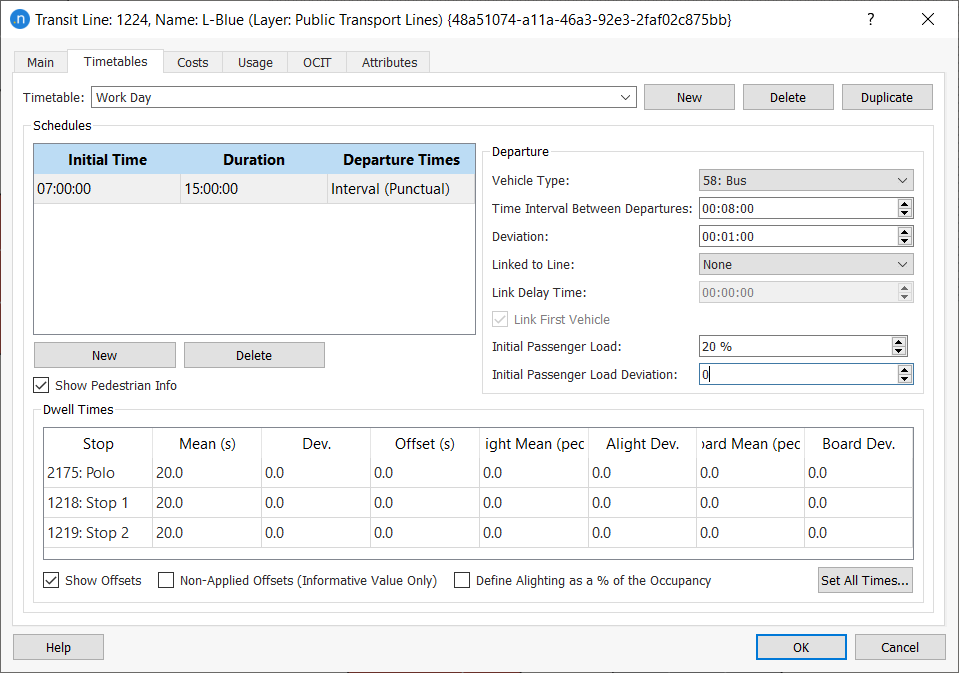Disable the Show Offsets checkbox

51,580
